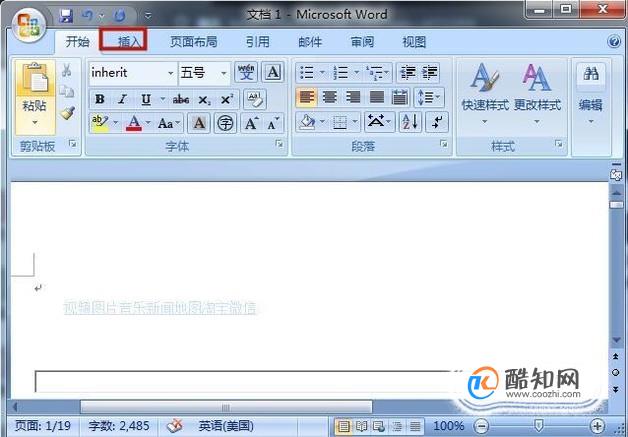
Task: Open the 编辑 editing group dropdown
Action: pos(591,121)
